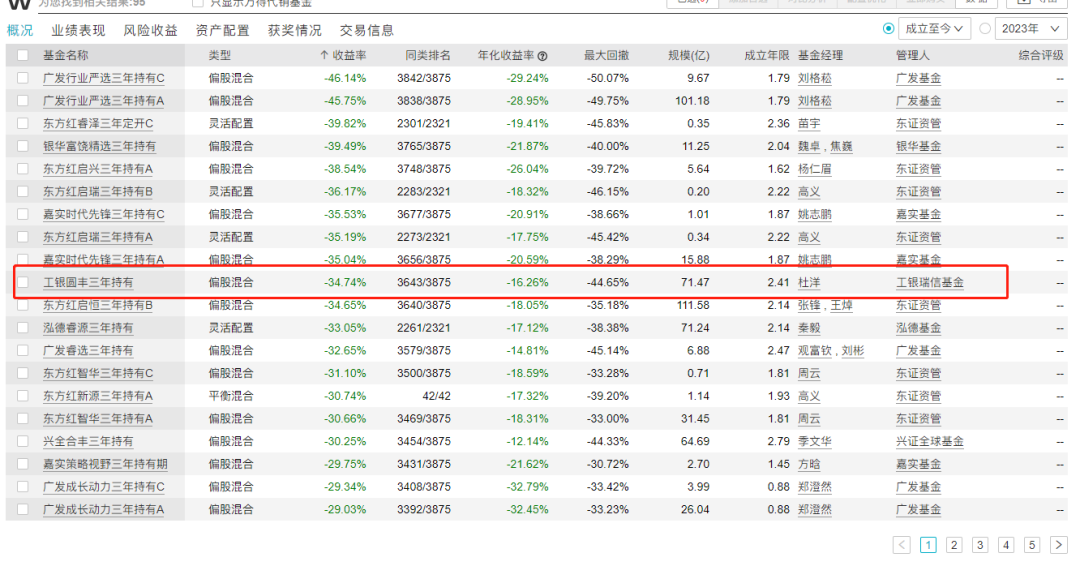Click 基金名称 column header
The image size is (1080, 566).
pyautogui.click(x=65, y=56)
